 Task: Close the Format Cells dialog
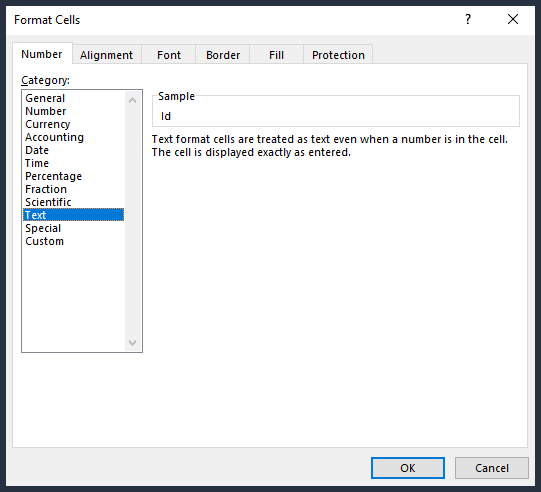(513, 19)
